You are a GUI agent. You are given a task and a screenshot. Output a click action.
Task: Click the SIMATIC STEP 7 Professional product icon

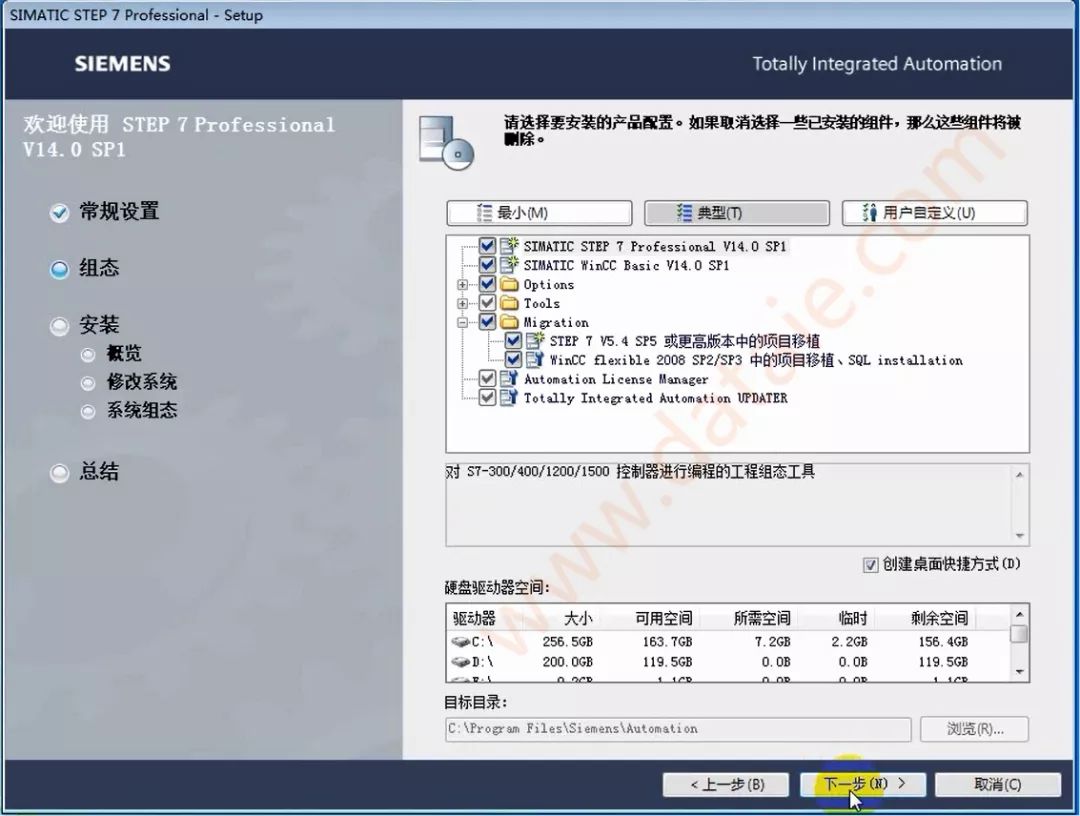pos(509,245)
